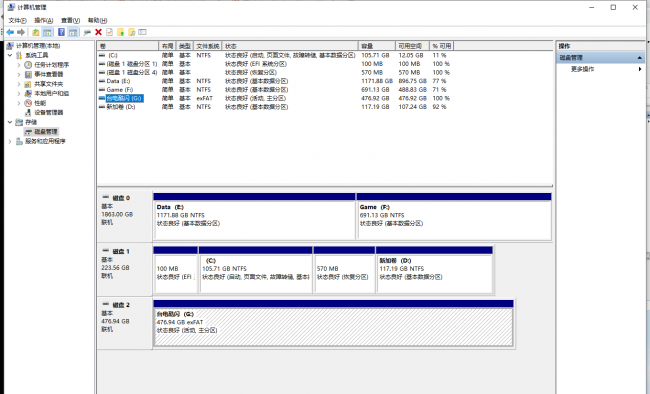Expand the 事件查看器 node
Image resolution: width=650 pixels, height=394 pixels.
(x=19, y=74)
